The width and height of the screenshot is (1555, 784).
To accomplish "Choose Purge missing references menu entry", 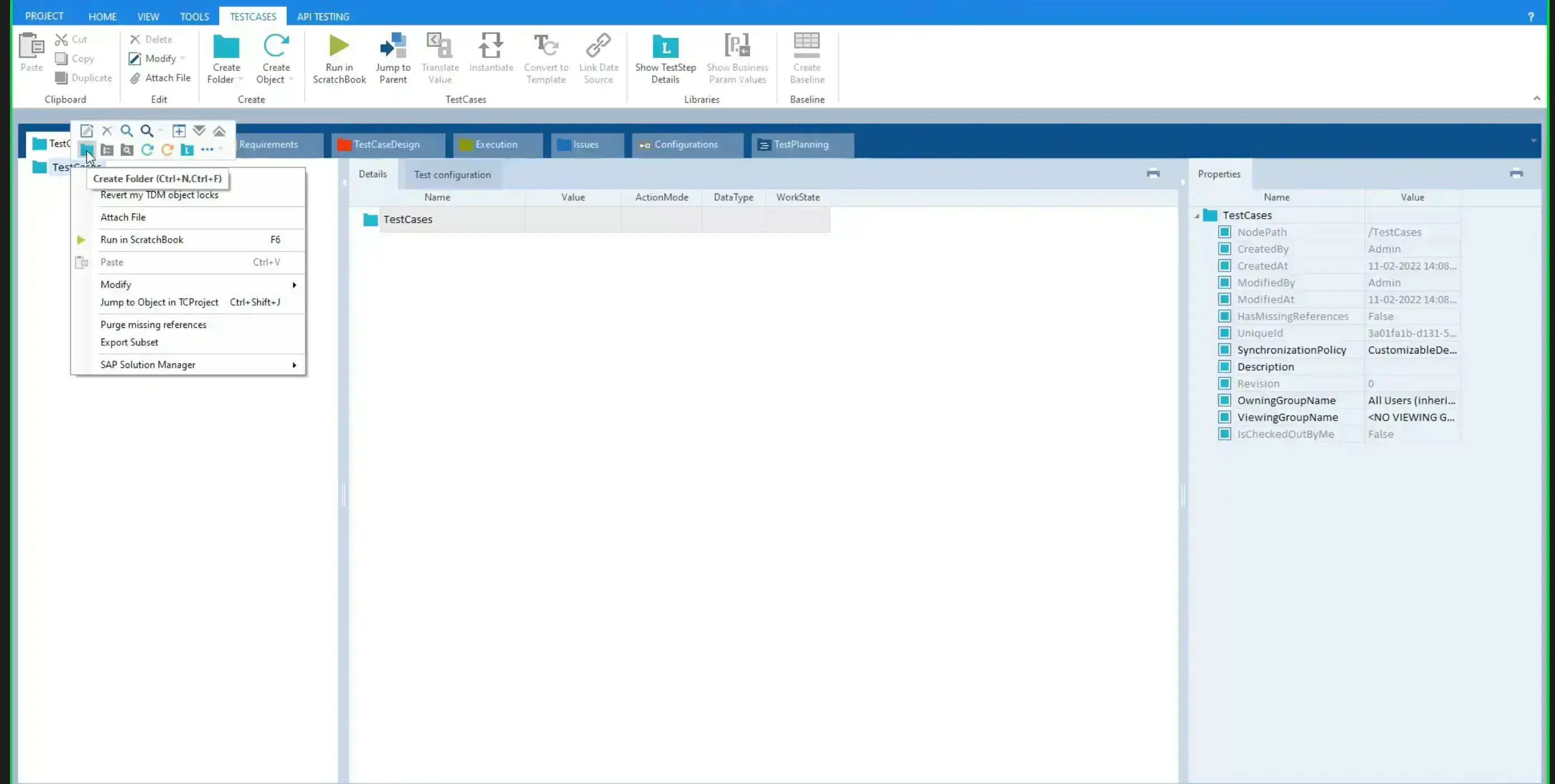I will click(153, 325).
